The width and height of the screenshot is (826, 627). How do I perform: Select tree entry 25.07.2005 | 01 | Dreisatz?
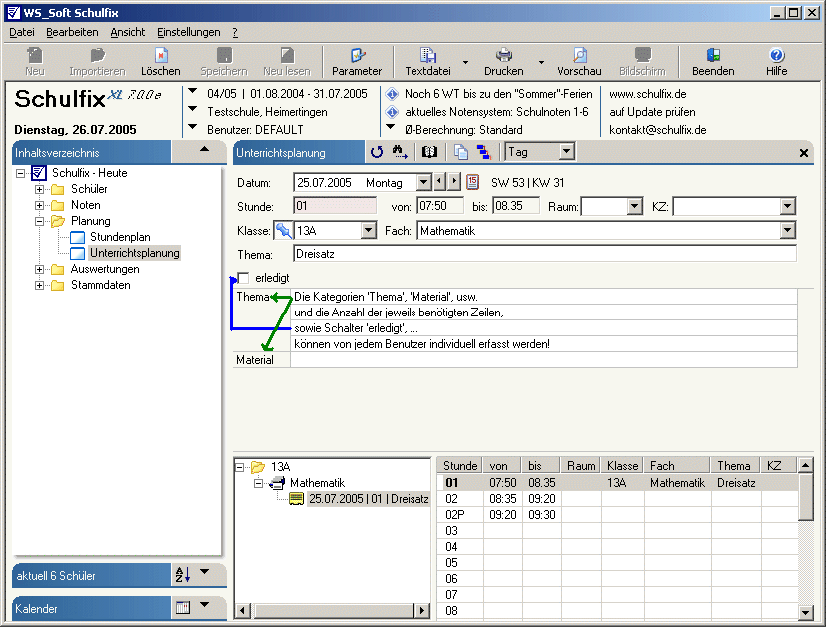(x=368, y=499)
